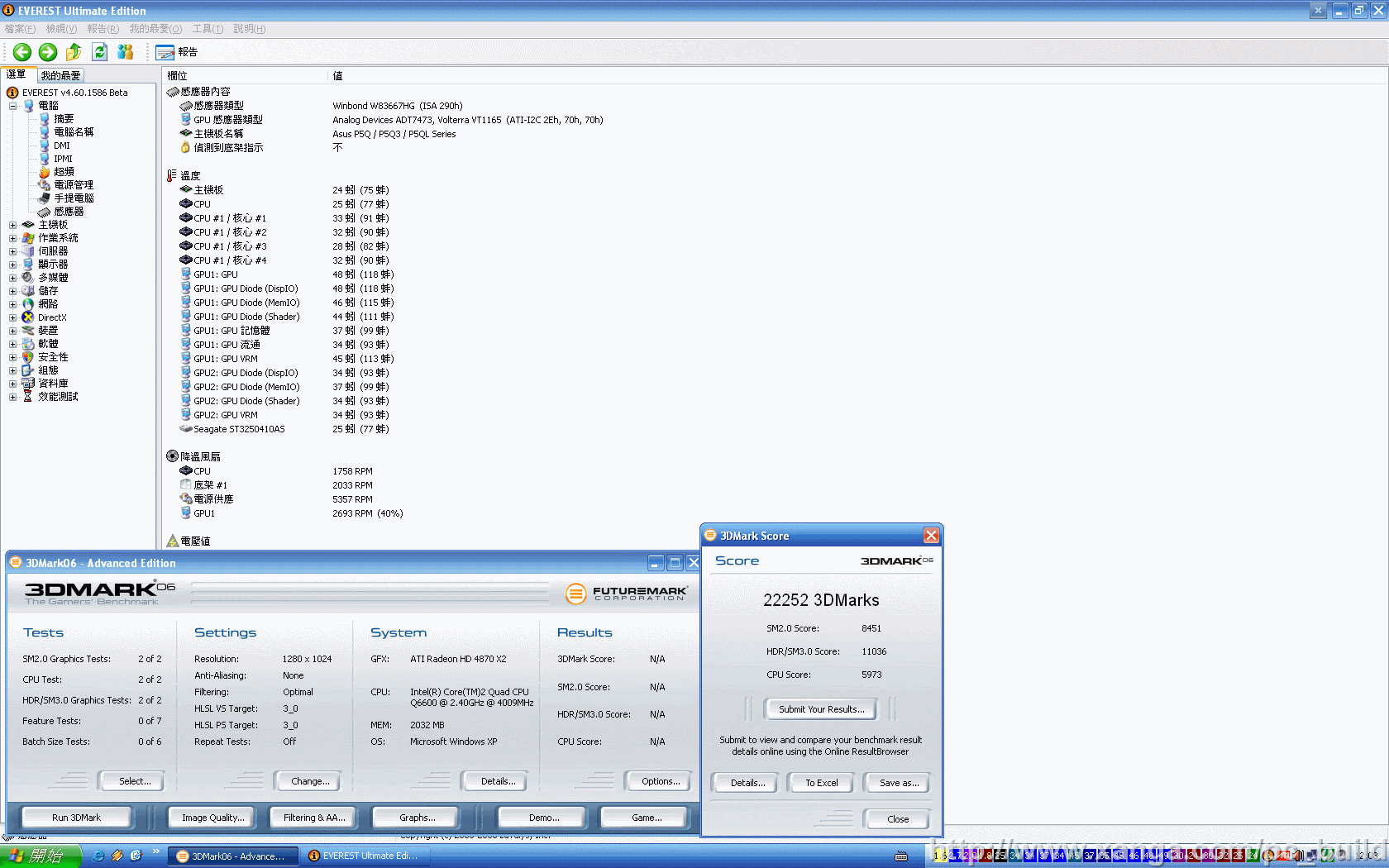Screen dimensions: 1389x868
Task: Click the Run 3DMark button
Action: pos(76,818)
